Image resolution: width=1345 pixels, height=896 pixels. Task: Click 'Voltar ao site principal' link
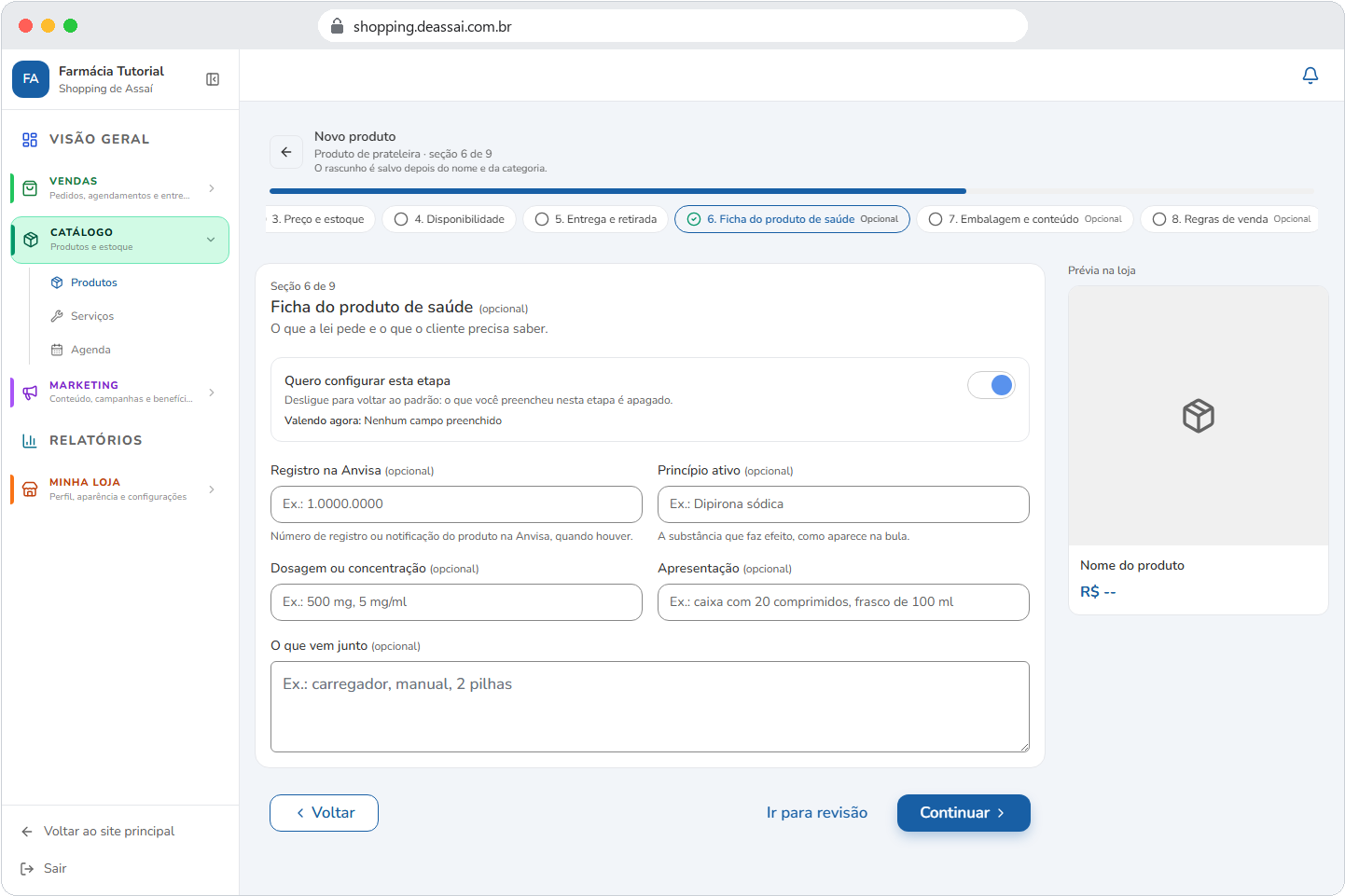(109, 832)
